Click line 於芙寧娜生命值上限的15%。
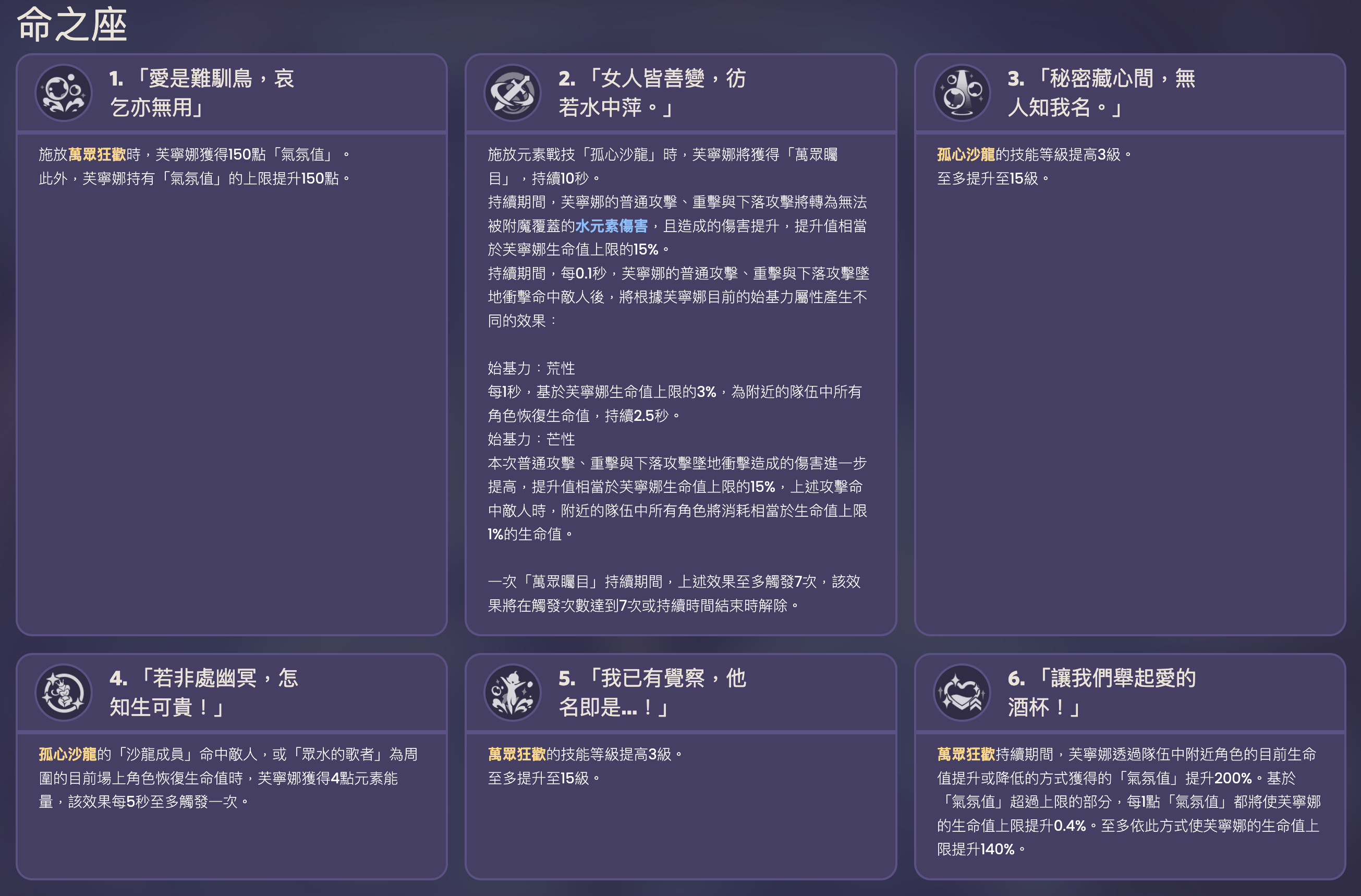1361x896 pixels. coord(579,249)
